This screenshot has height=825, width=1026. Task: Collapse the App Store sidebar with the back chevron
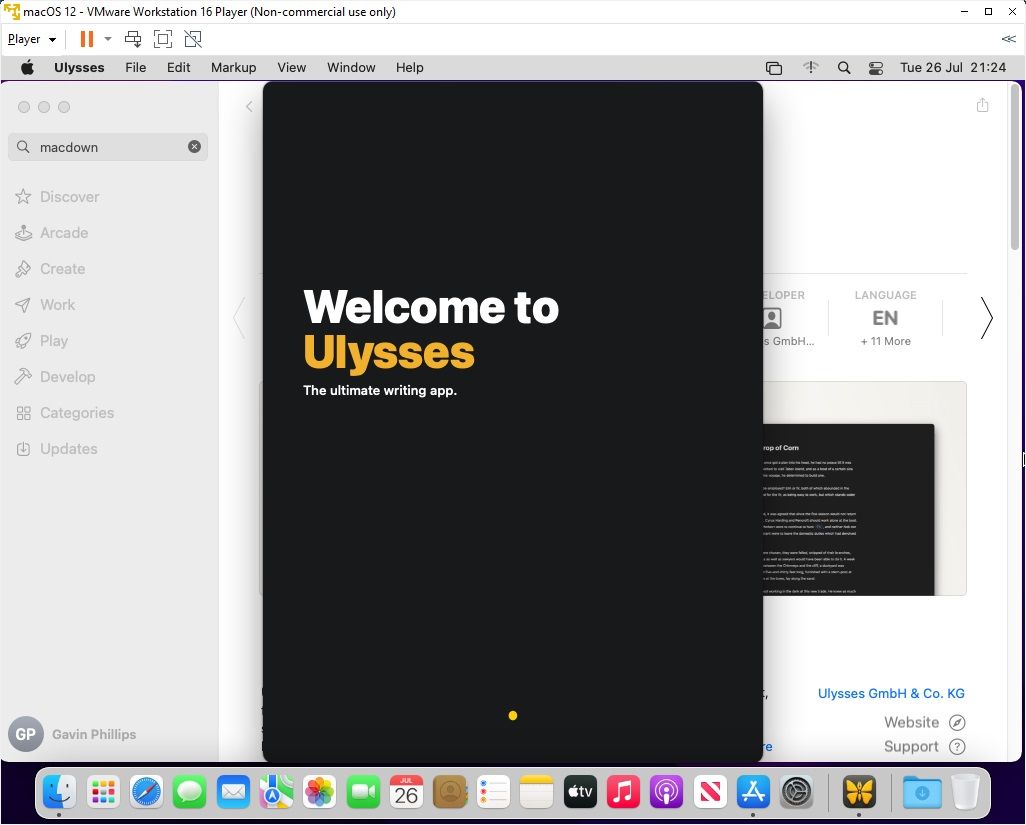249,105
